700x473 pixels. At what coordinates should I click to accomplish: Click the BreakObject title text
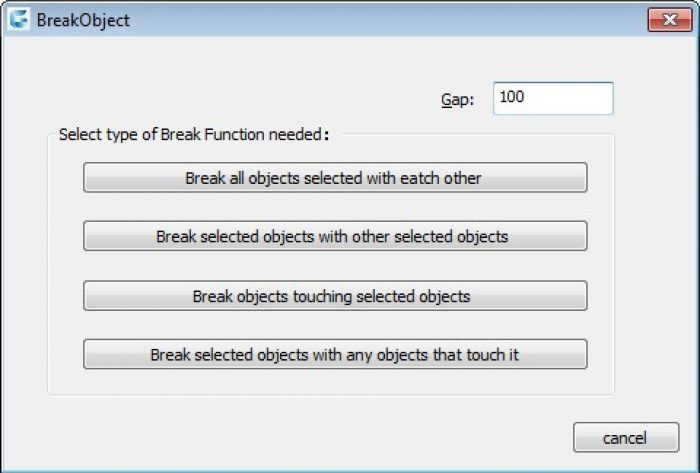pos(83,20)
